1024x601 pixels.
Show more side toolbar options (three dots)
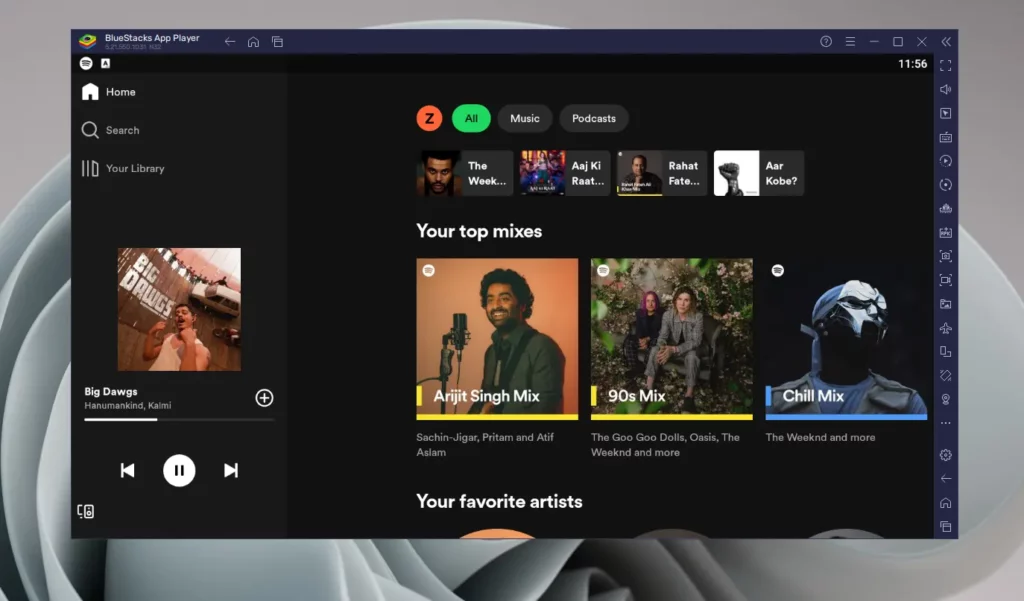point(946,423)
